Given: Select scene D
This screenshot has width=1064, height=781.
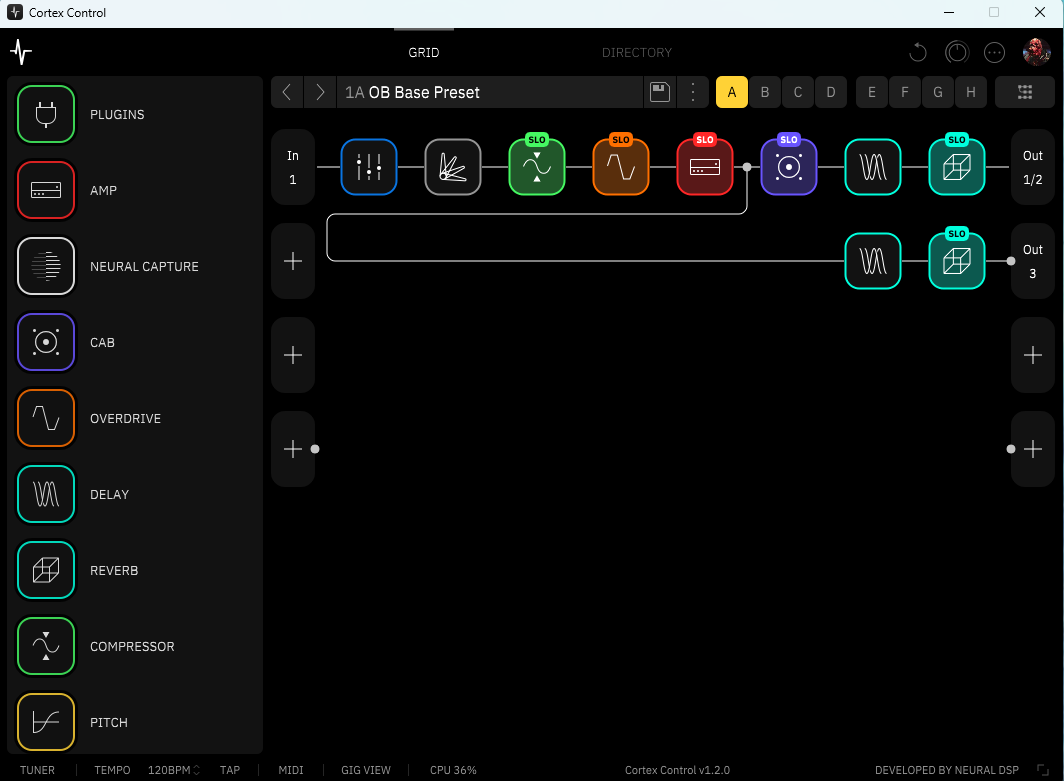Looking at the screenshot, I should pyautogui.click(x=831, y=92).
